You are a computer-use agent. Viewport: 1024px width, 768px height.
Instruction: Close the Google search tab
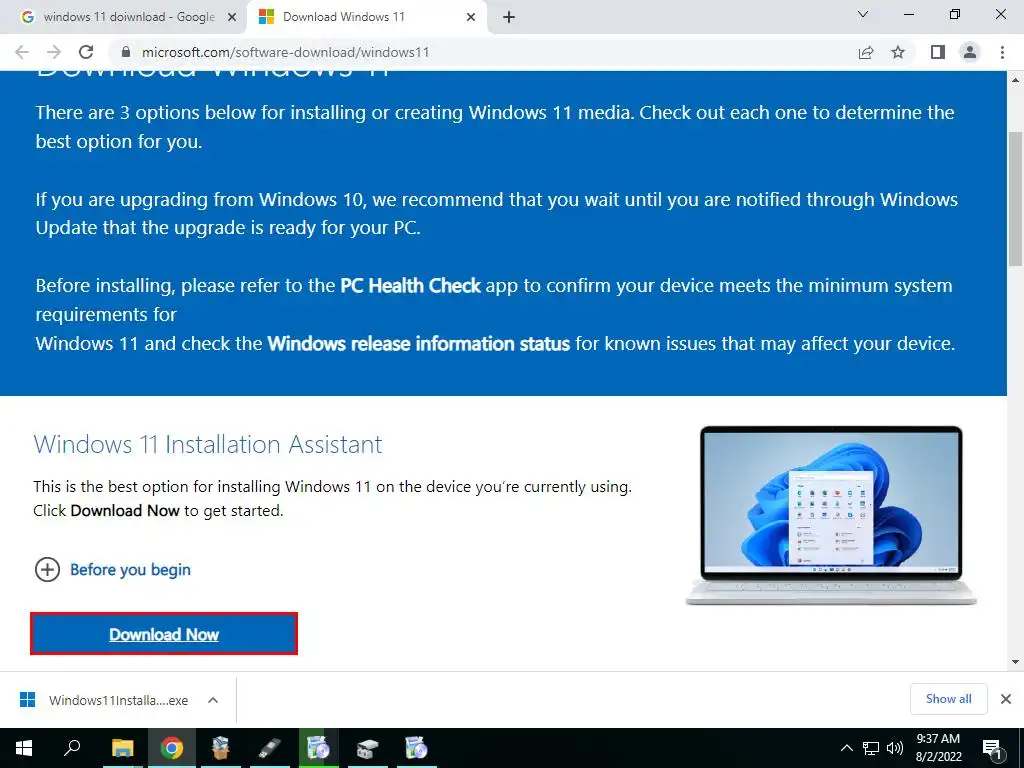point(232,18)
